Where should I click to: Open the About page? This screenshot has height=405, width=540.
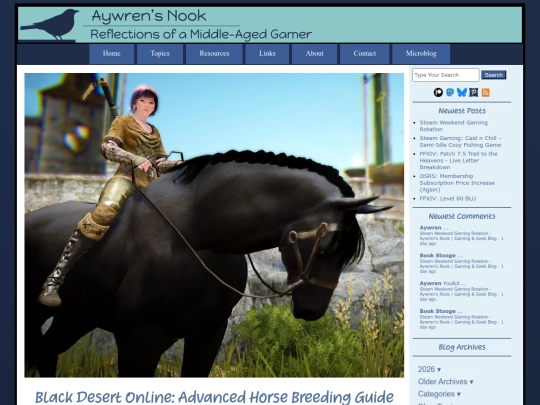pyautogui.click(x=314, y=53)
